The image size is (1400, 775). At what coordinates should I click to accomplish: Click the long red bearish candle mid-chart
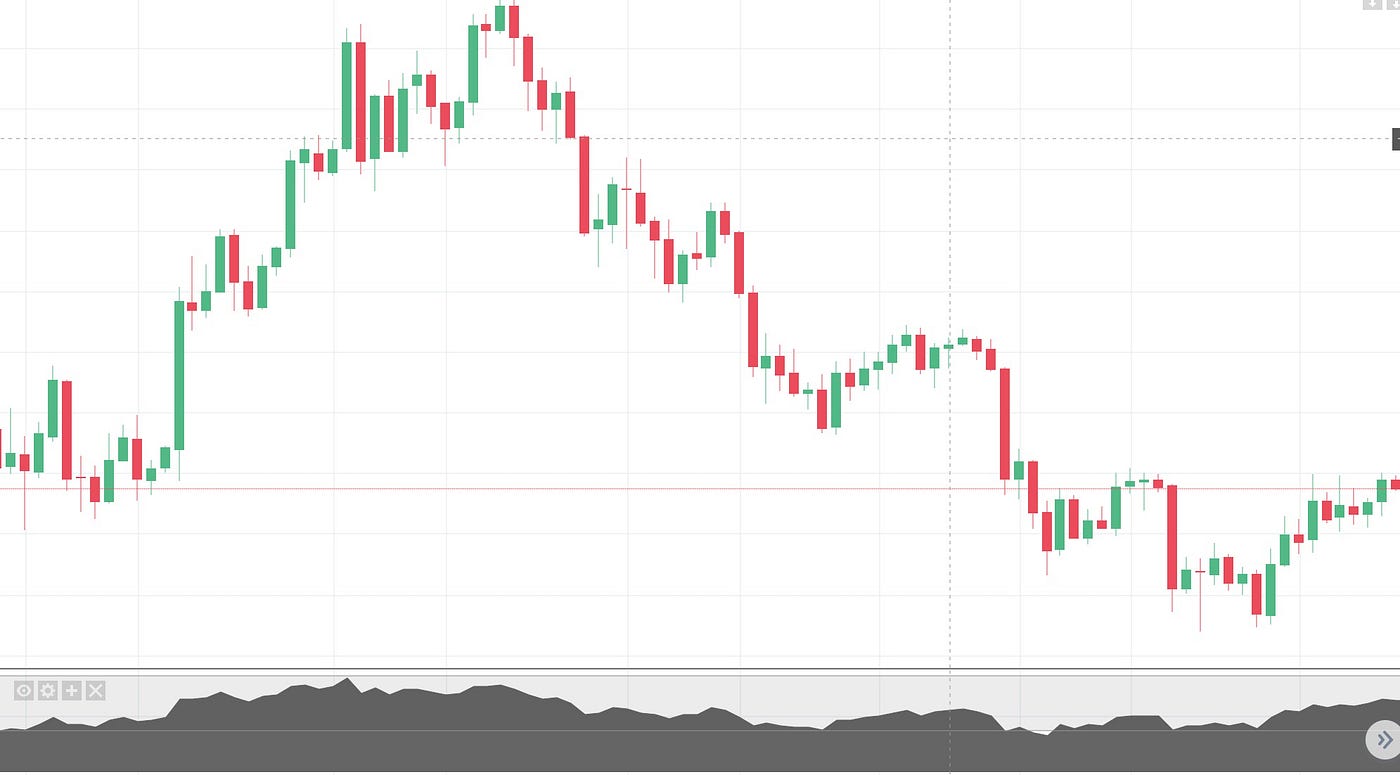coord(583,185)
